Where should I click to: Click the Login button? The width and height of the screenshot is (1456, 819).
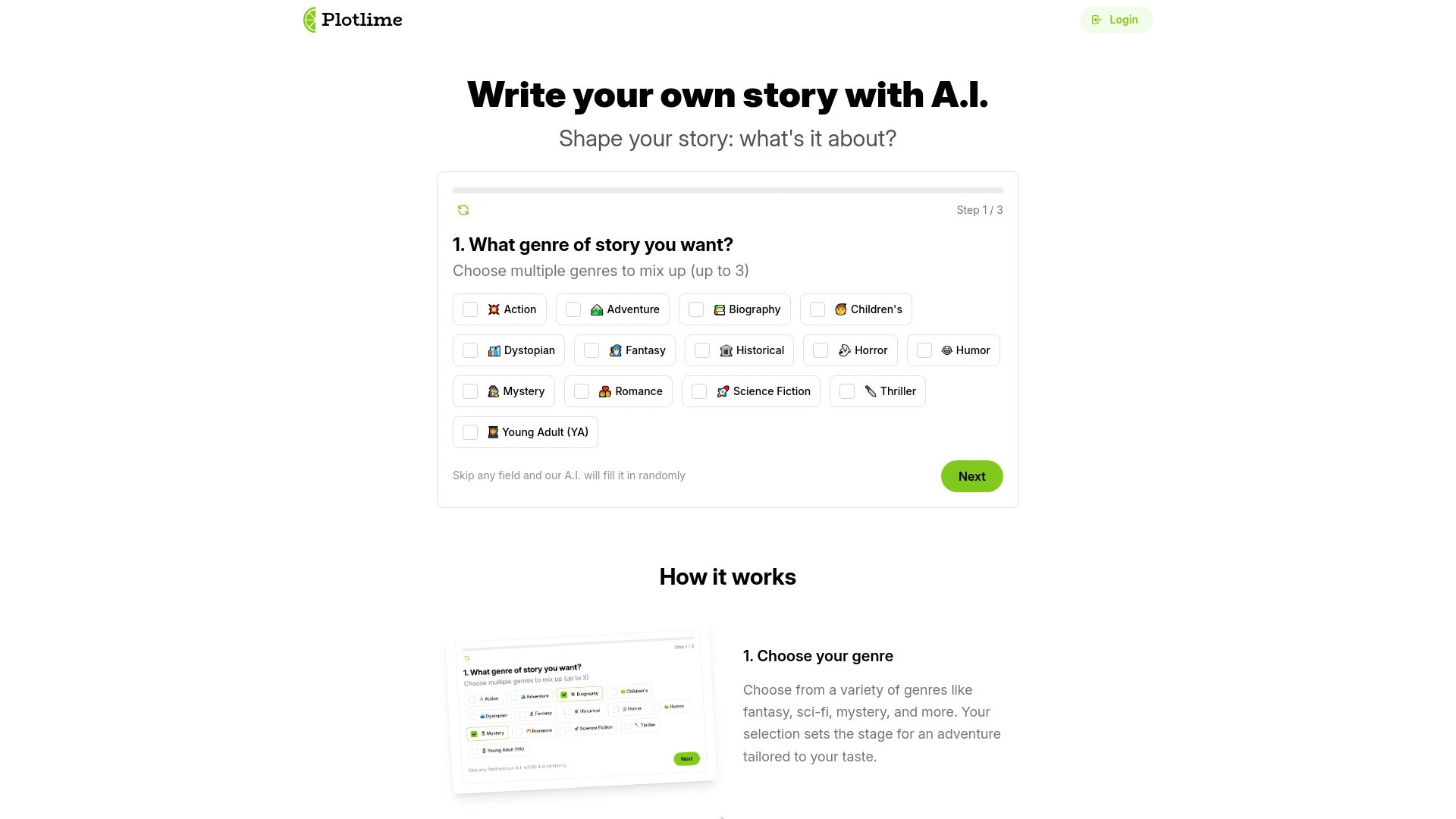click(1117, 19)
